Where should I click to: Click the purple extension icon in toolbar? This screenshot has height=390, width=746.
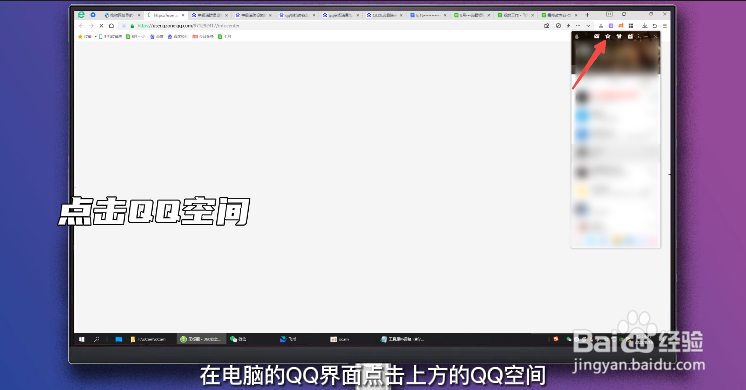611,26
